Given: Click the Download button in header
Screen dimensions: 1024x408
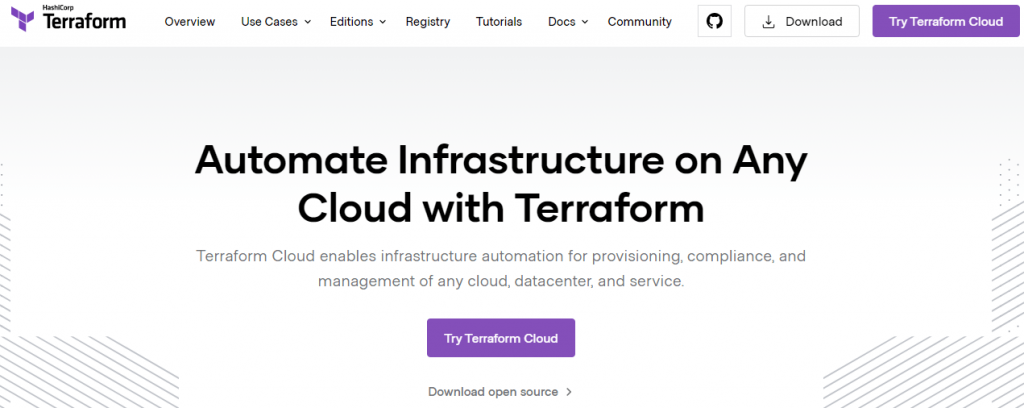Looking at the screenshot, I should [802, 22].
